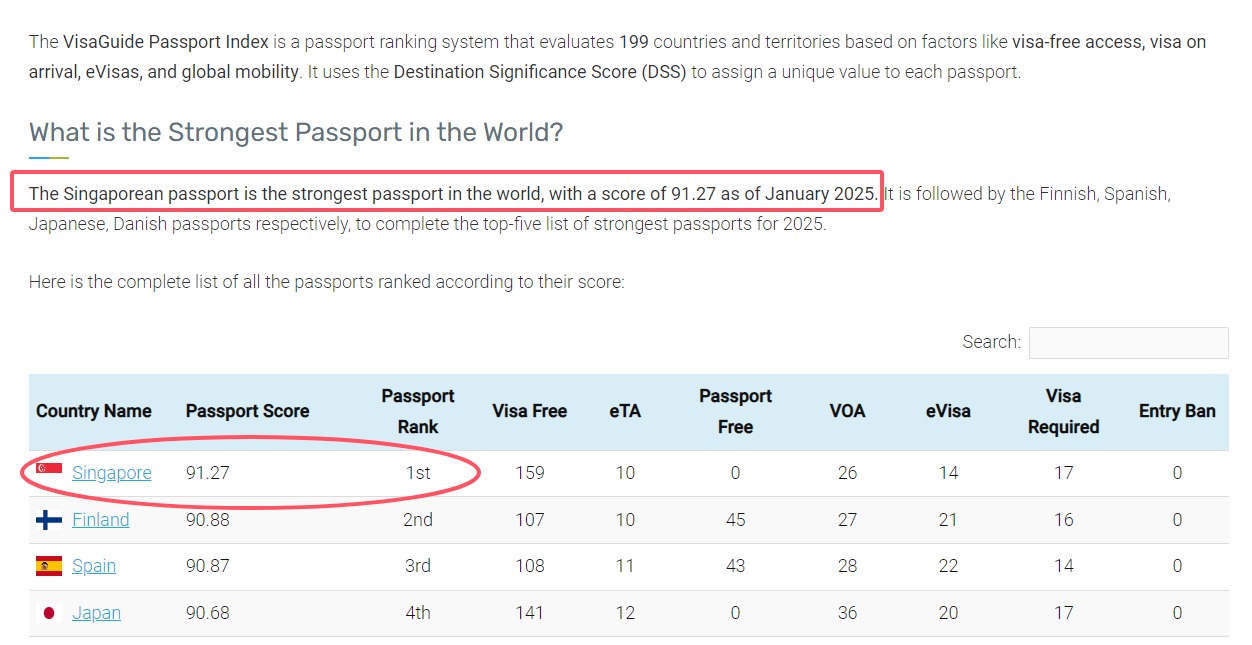
Task: Follow the Spain country link
Action: pos(94,566)
